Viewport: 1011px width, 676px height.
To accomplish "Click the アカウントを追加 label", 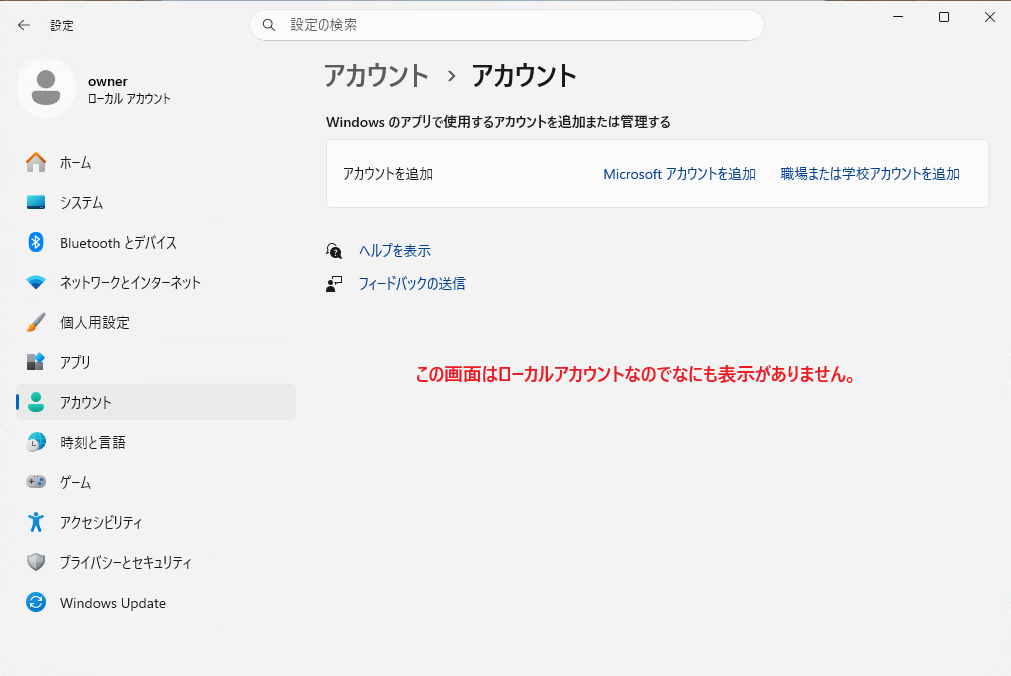I will (x=388, y=174).
